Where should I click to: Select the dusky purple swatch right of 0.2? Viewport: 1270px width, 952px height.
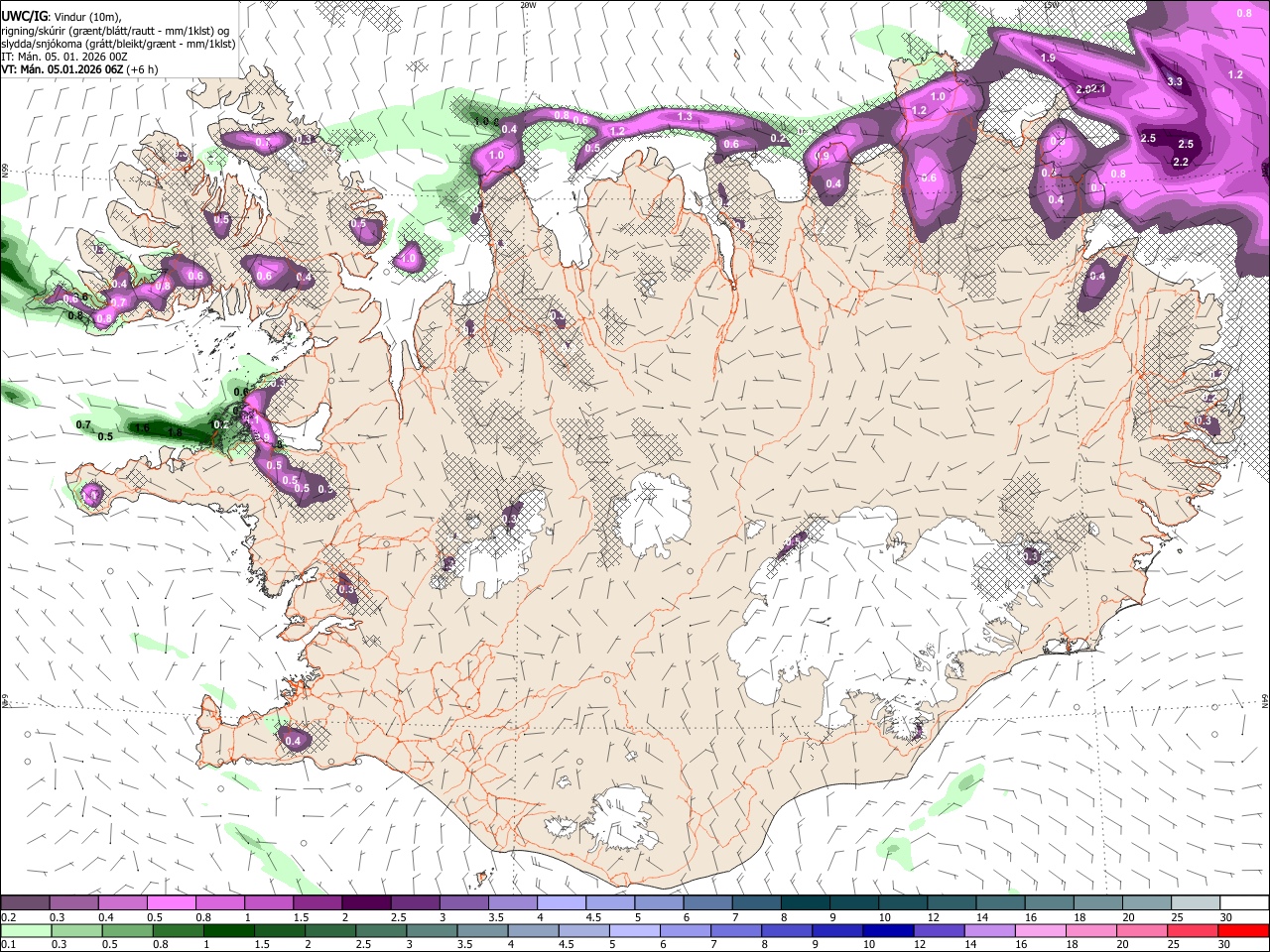25,903
